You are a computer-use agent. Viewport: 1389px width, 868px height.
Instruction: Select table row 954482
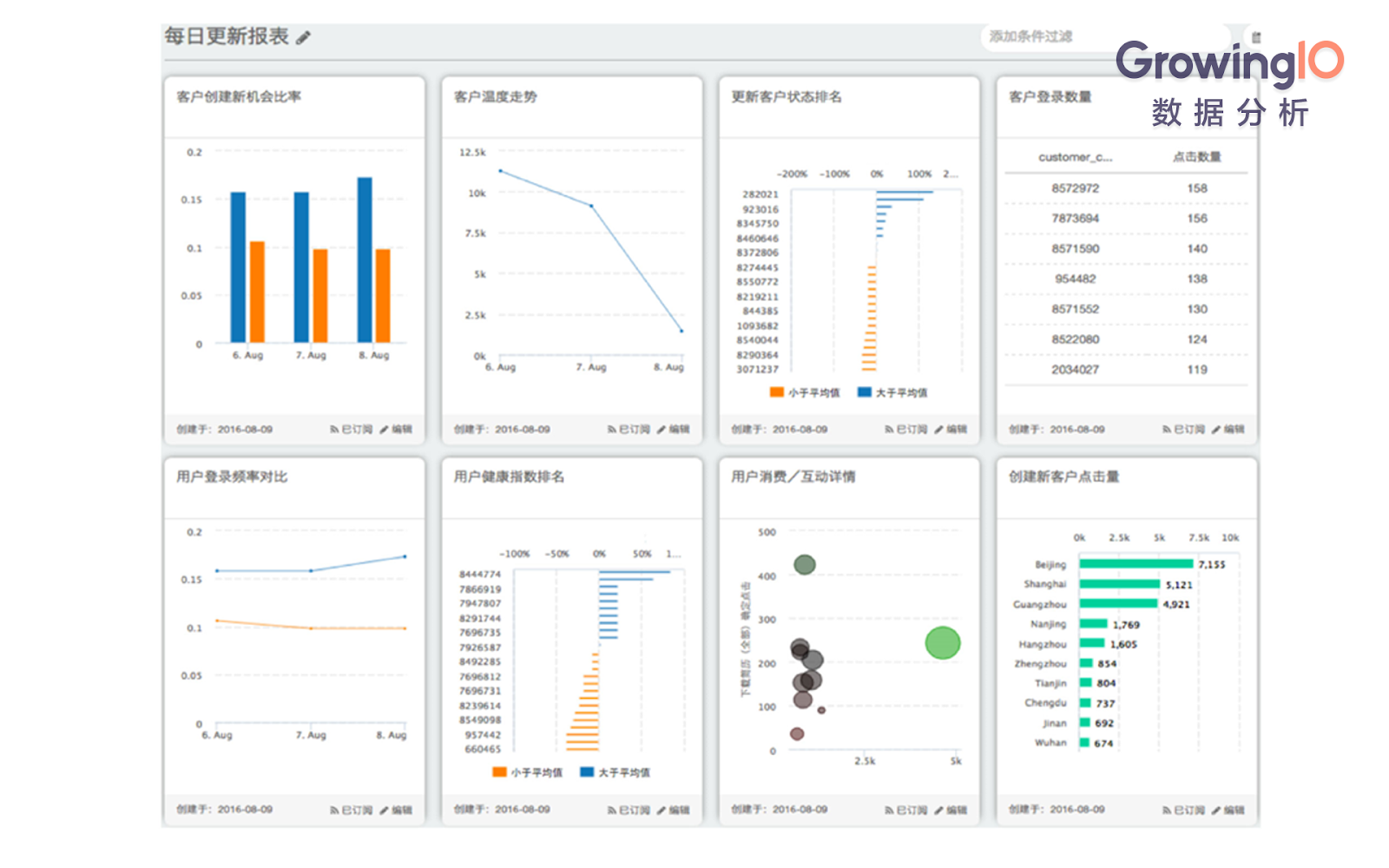(x=1126, y=279)
